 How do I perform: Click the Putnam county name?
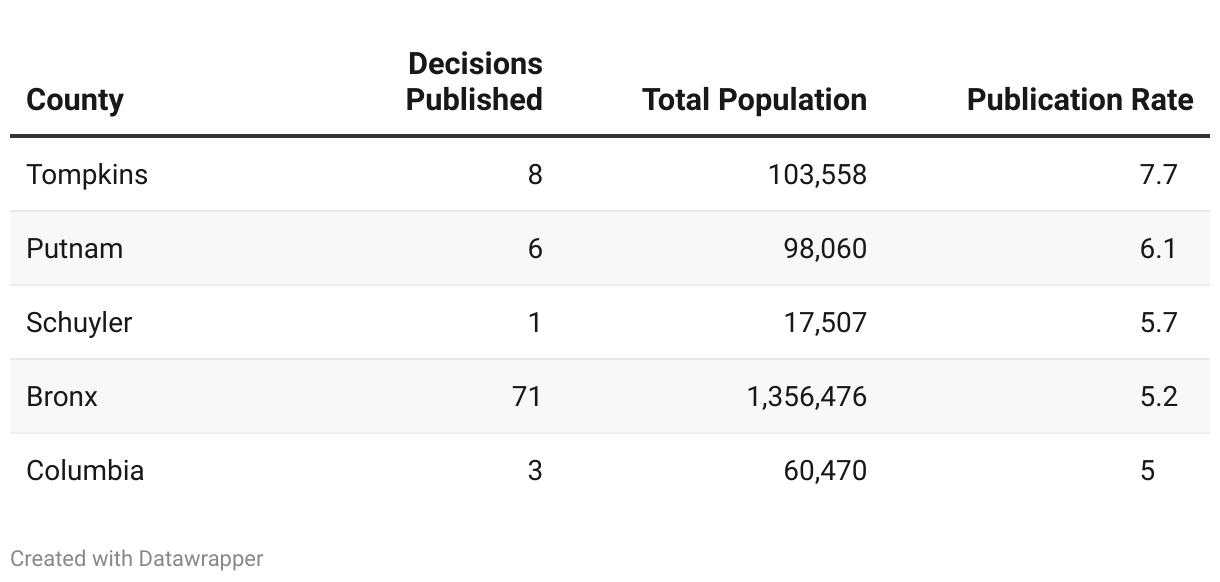click(75, 248)
